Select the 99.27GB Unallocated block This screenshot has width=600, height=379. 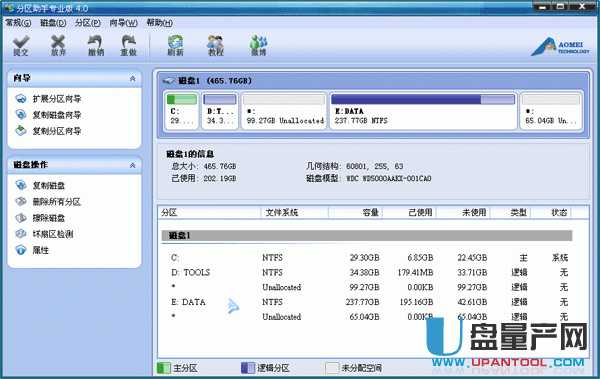pos(284,110)
